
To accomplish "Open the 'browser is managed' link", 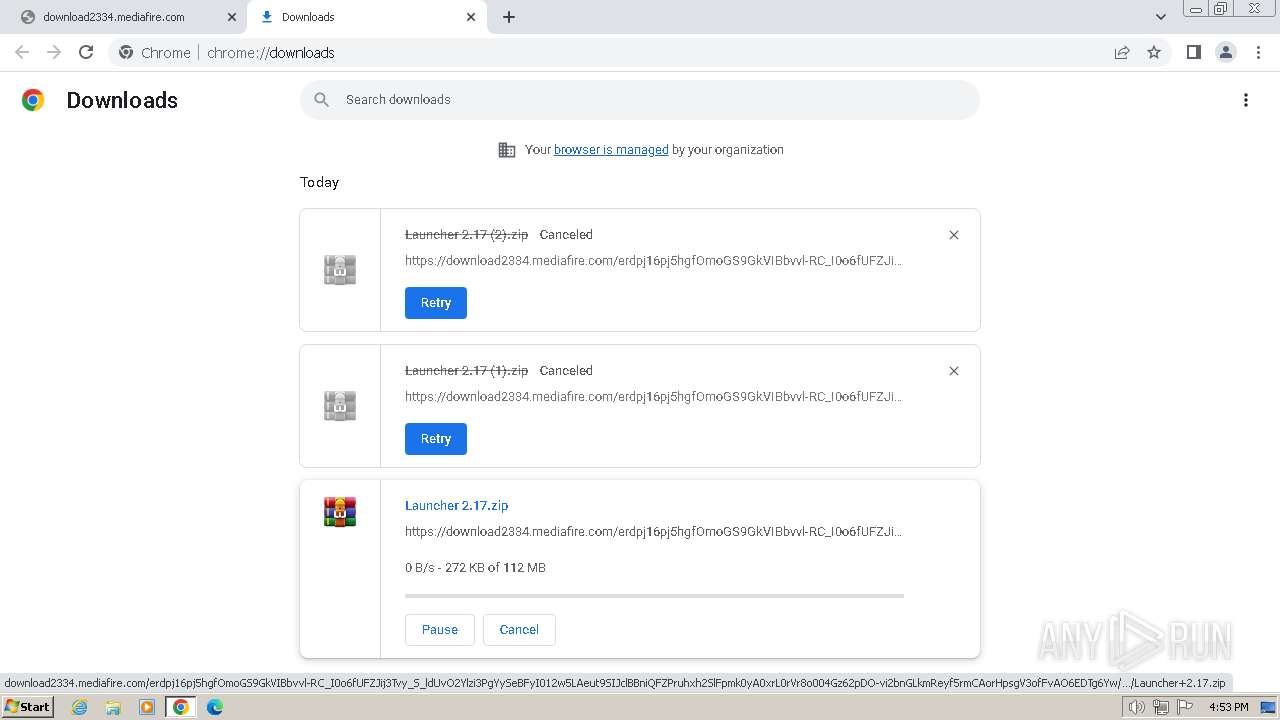I will point(611,150).
